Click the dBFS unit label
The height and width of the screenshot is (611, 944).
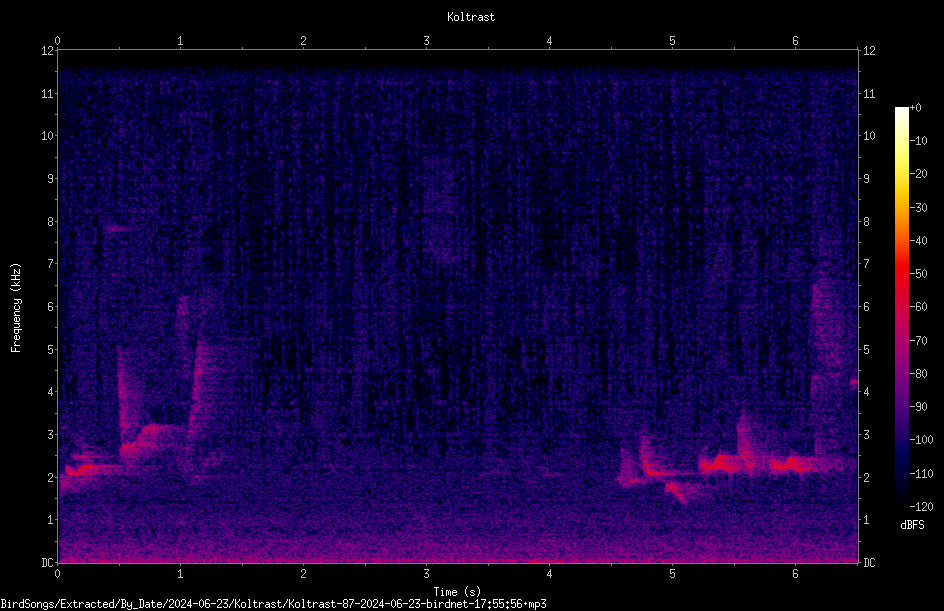[912, 525]
